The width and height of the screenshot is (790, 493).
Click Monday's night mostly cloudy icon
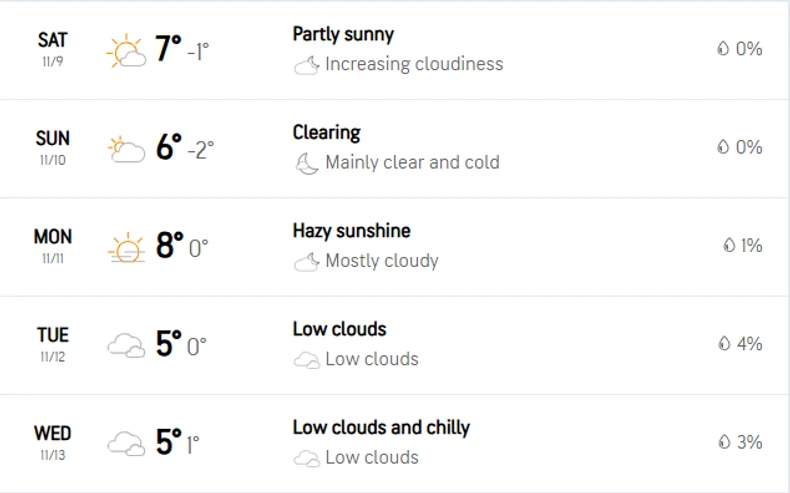[306, 262]
